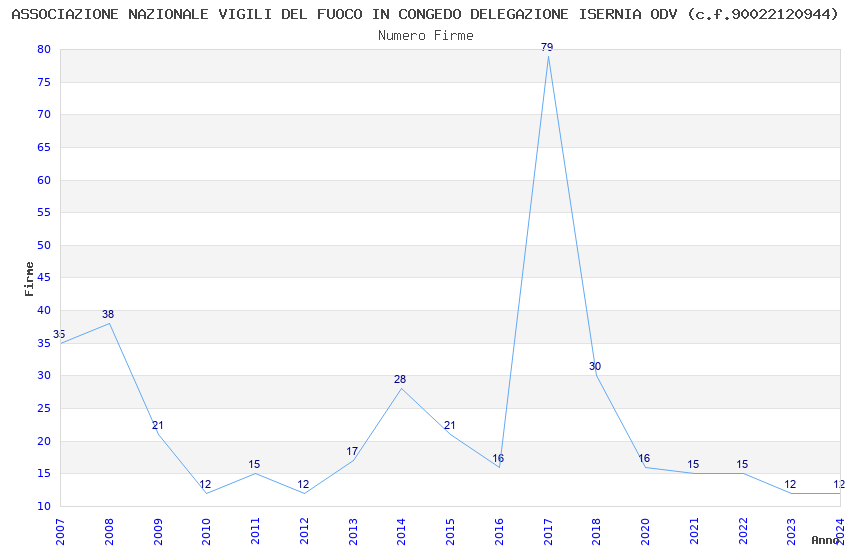This screenshot has height=550, width=850.
Task: Click the x-axis year 2018
Action: (x=596, y=531)
